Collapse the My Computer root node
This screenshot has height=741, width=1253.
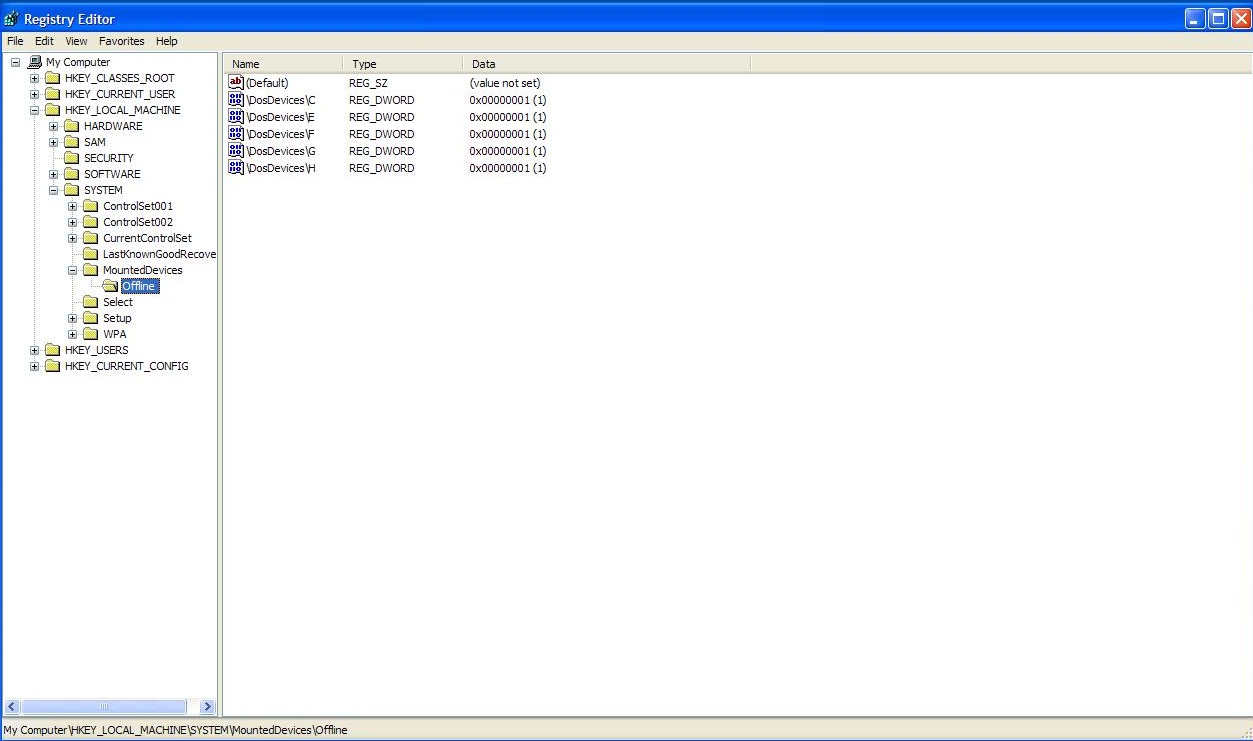[x=15, y=62]
